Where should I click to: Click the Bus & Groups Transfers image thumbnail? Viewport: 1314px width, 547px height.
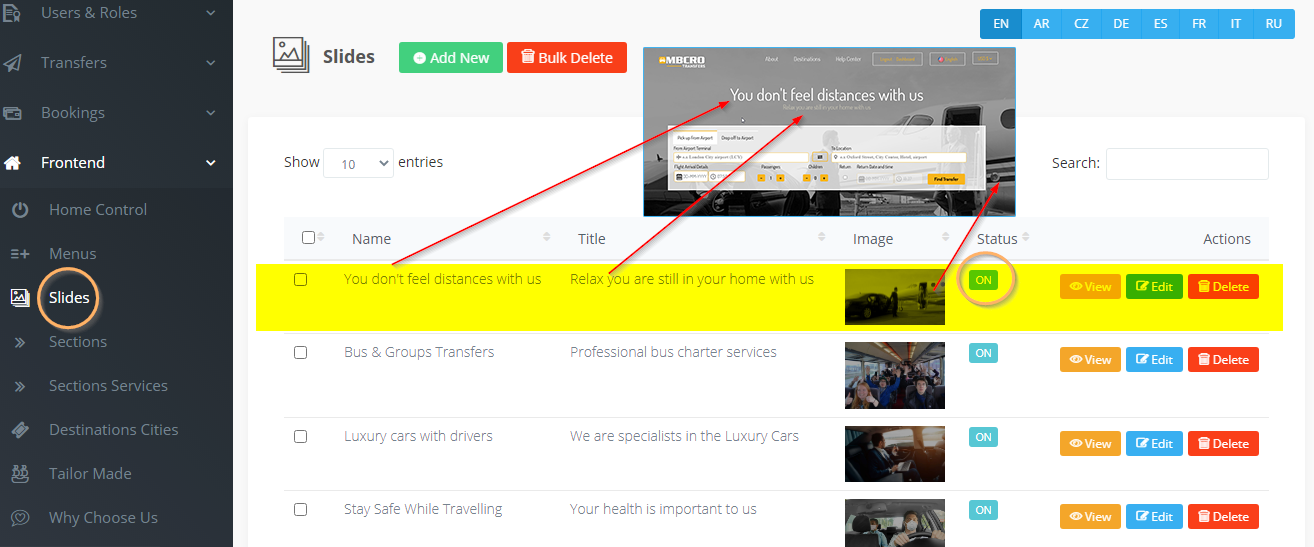coord(894,376)
